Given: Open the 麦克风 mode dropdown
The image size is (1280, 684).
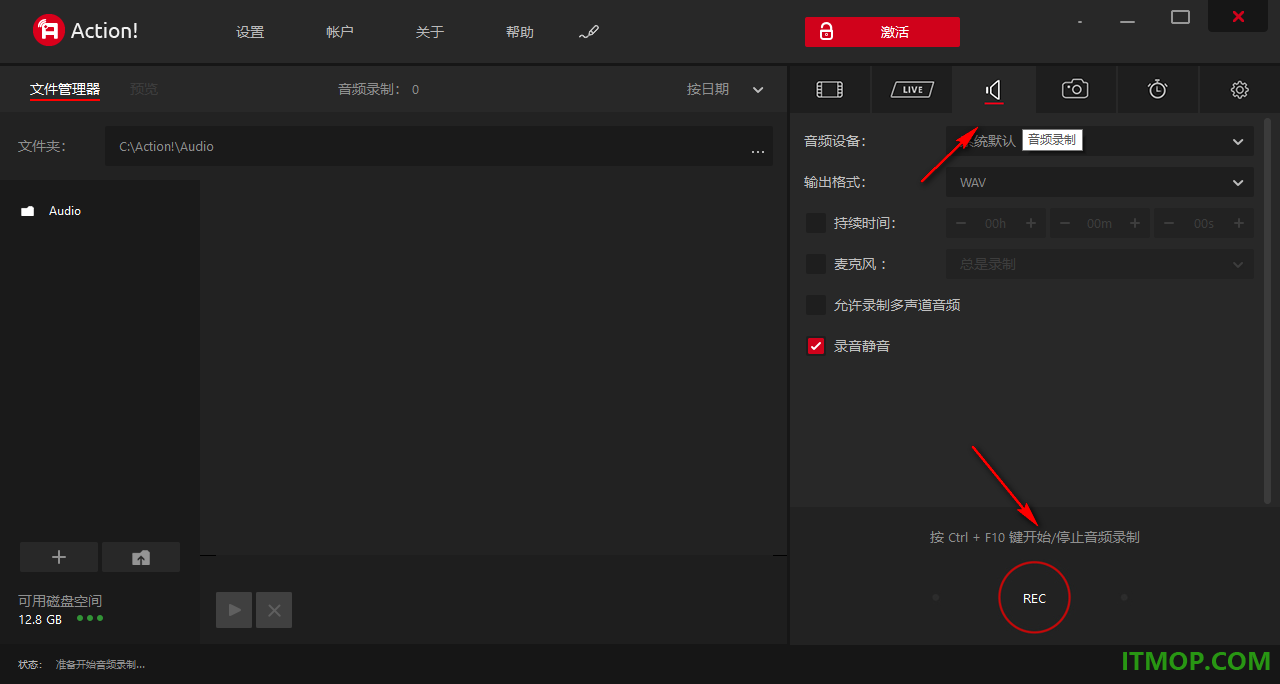Looking at the screenshot, I should point(1100,264).
